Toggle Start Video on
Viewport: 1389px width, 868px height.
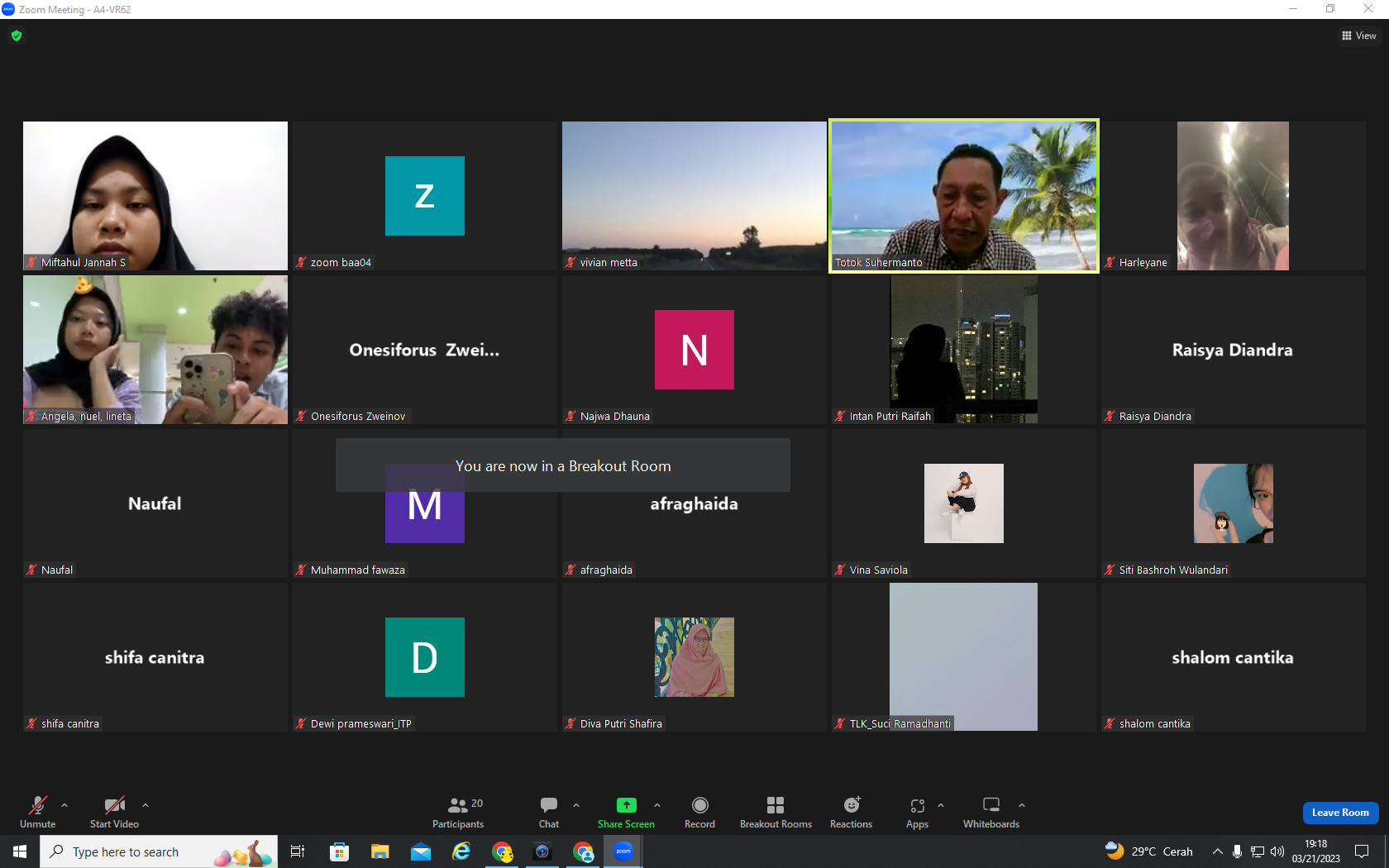[x=114, y=813]
